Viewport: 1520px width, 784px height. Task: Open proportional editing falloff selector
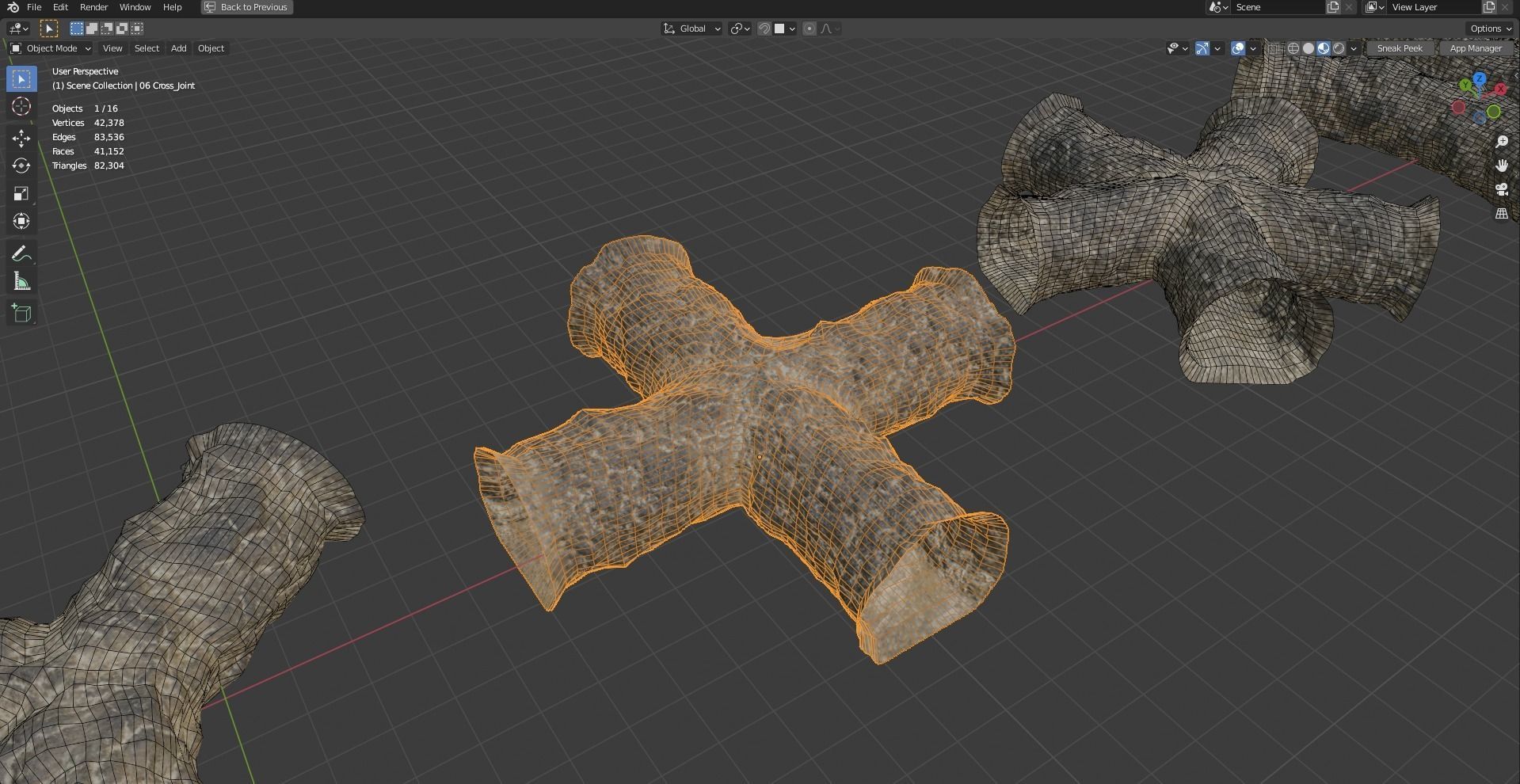(830, 29)
